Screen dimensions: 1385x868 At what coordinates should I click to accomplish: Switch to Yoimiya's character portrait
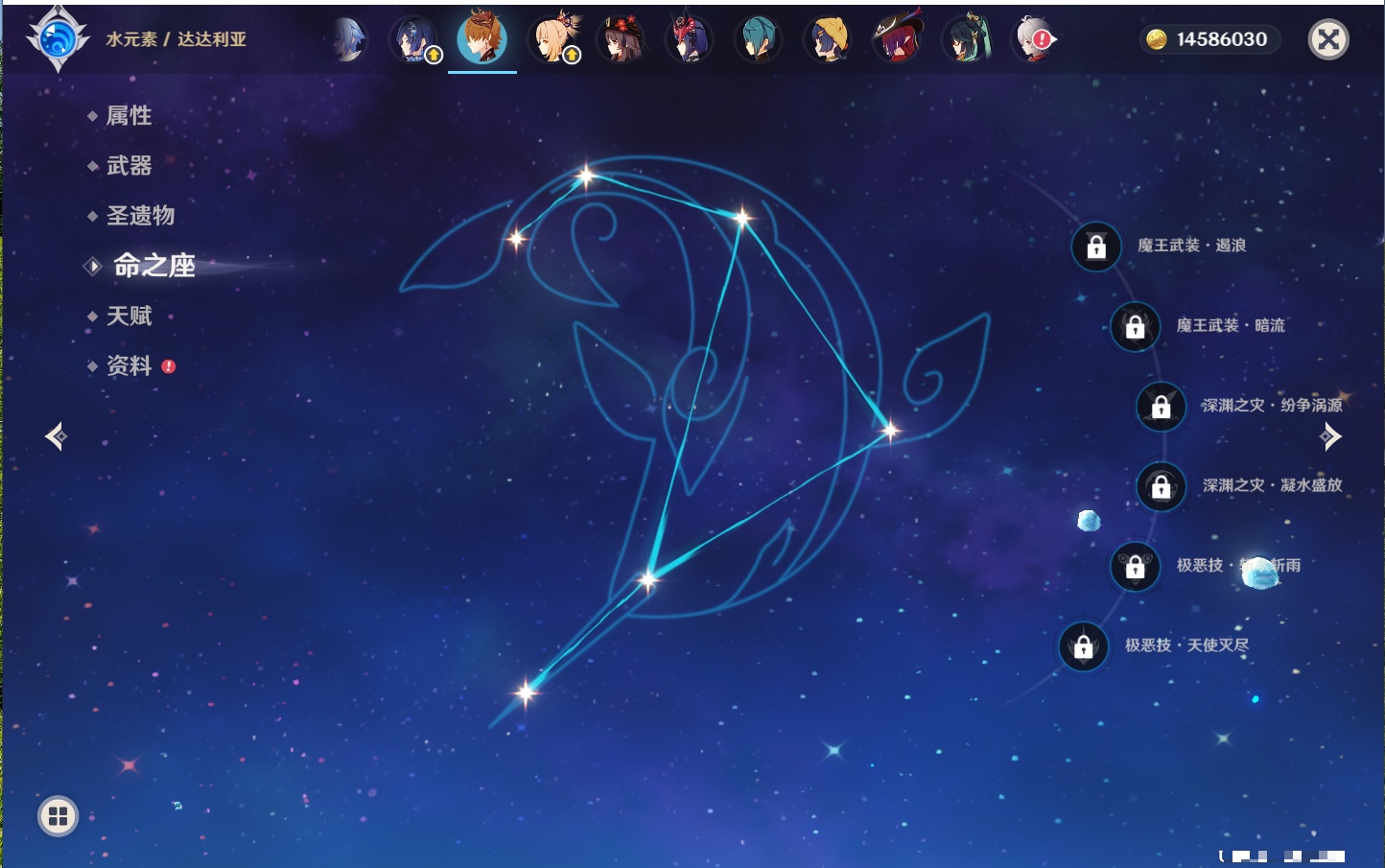tap(553, 39)
